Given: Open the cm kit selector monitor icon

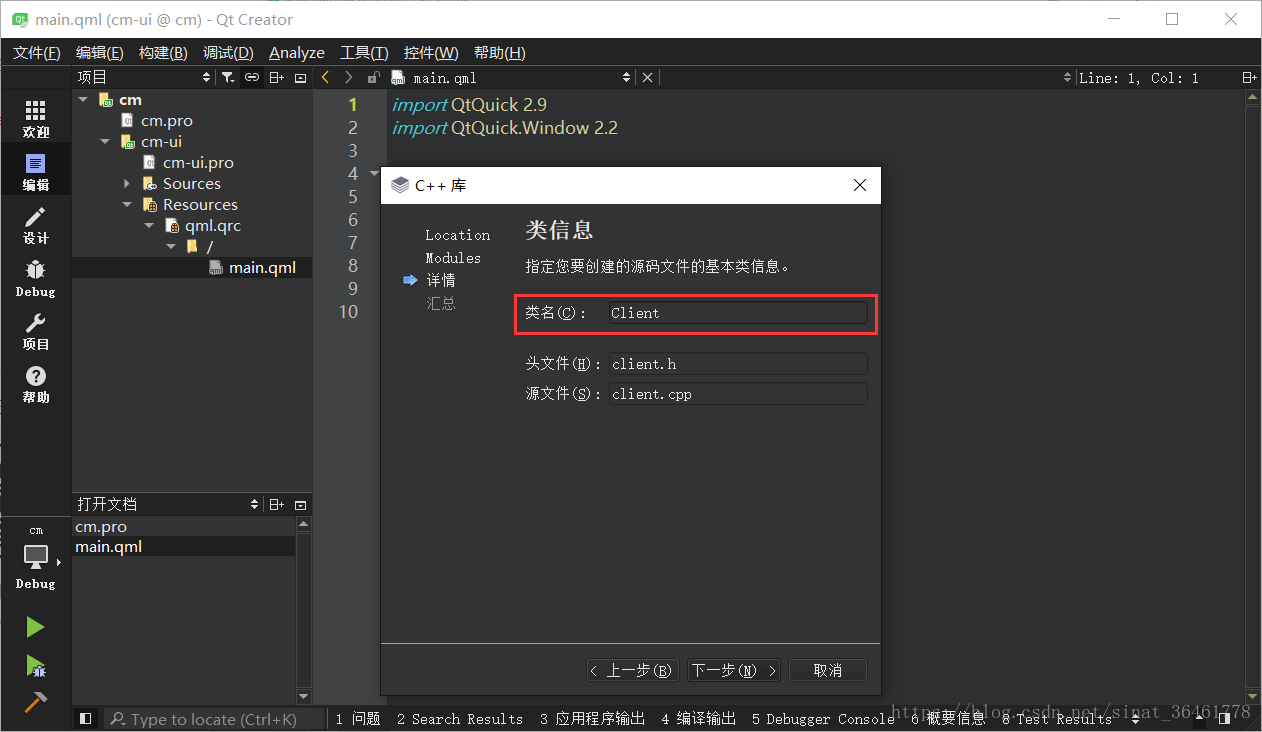Looking at the screenshot, I should pyautogui.click(x=36, y=556).
